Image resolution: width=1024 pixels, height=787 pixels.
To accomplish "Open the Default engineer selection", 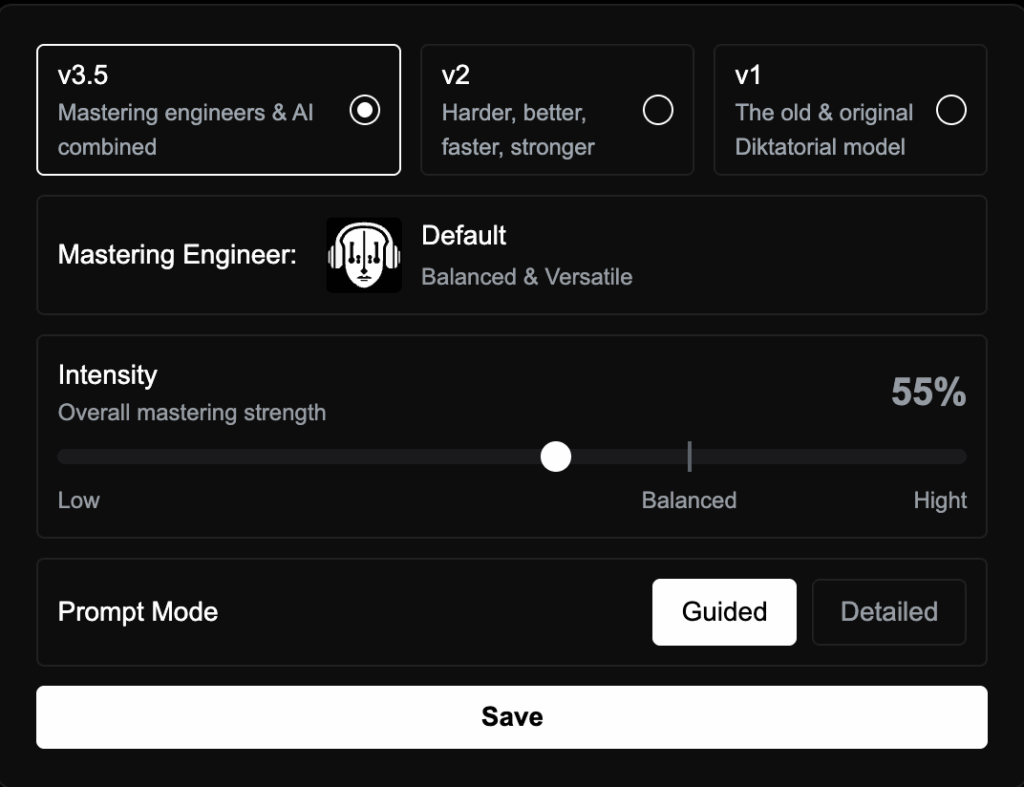I will tap(464, 236).
